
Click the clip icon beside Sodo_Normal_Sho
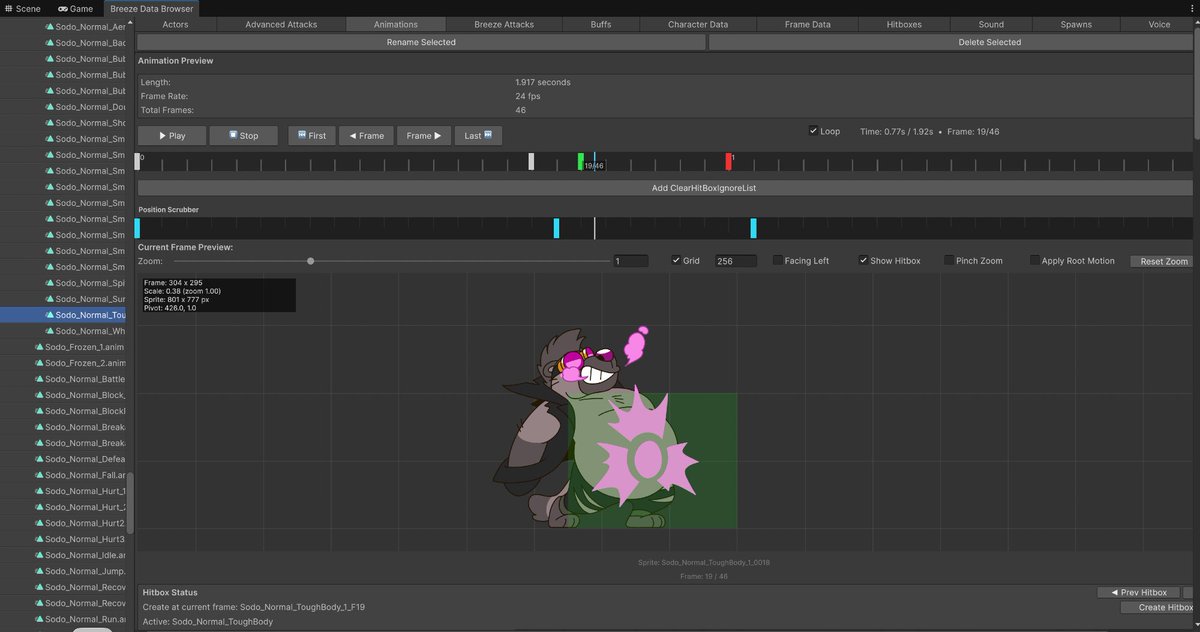50,122
